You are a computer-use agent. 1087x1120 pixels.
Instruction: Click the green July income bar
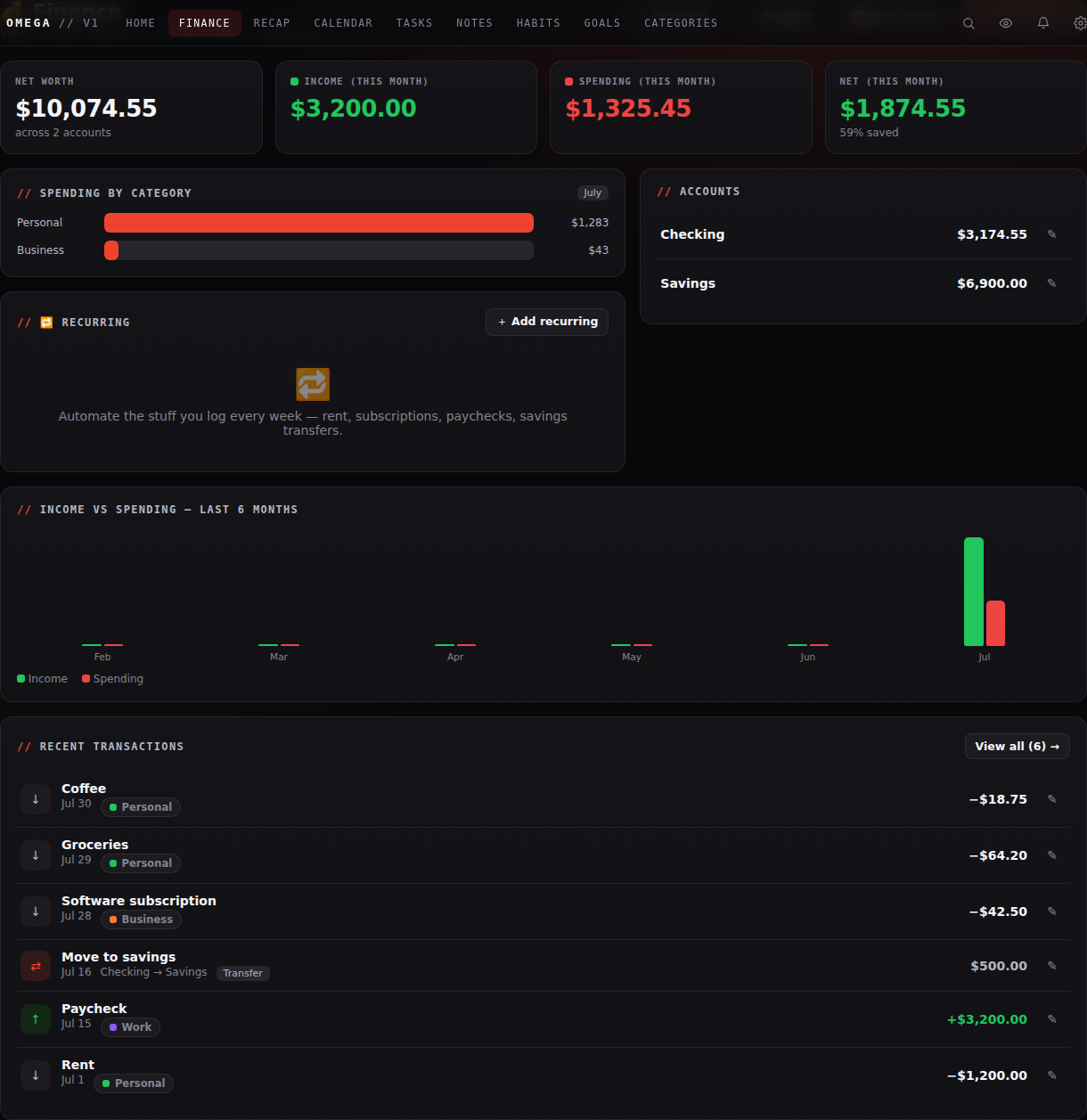[x=974, y=592]
